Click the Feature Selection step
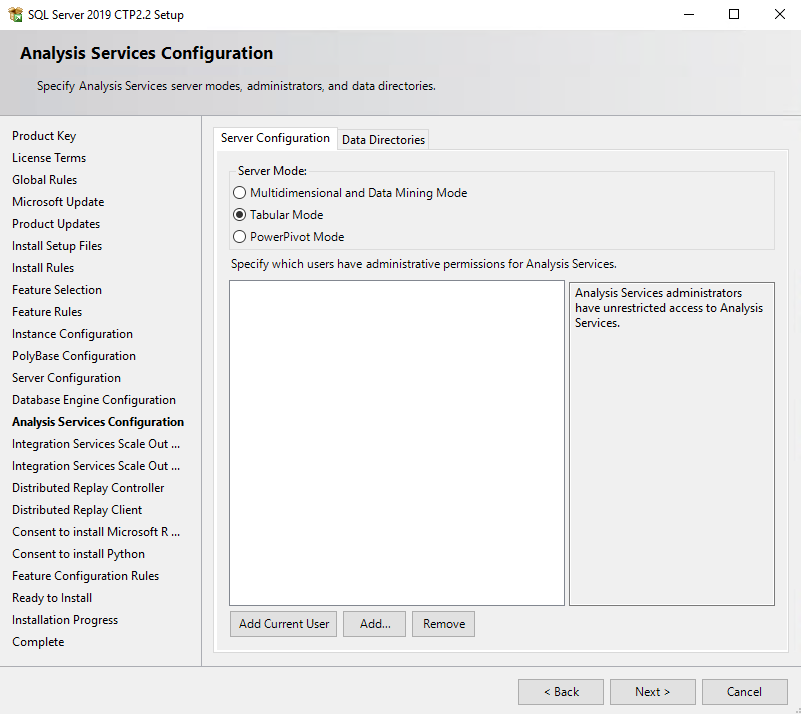801x714 pixels. click(57, 290)
